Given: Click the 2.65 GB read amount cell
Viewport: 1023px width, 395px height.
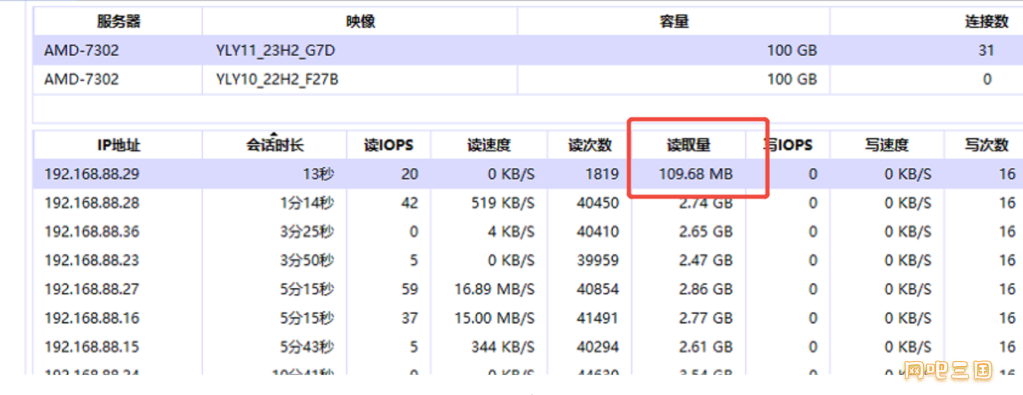Looking at the screenshot, I should coord(706,232).
